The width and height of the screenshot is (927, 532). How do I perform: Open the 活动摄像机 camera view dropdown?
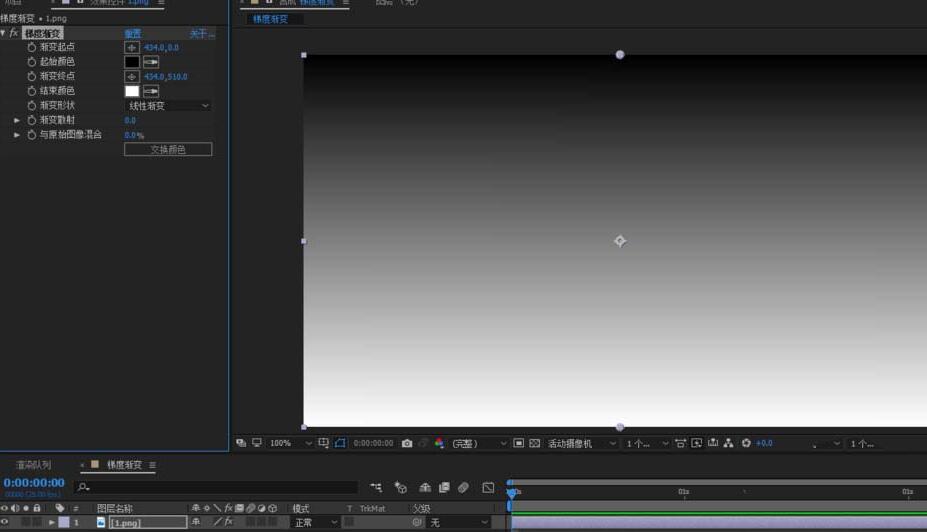[x=582, y=443]
